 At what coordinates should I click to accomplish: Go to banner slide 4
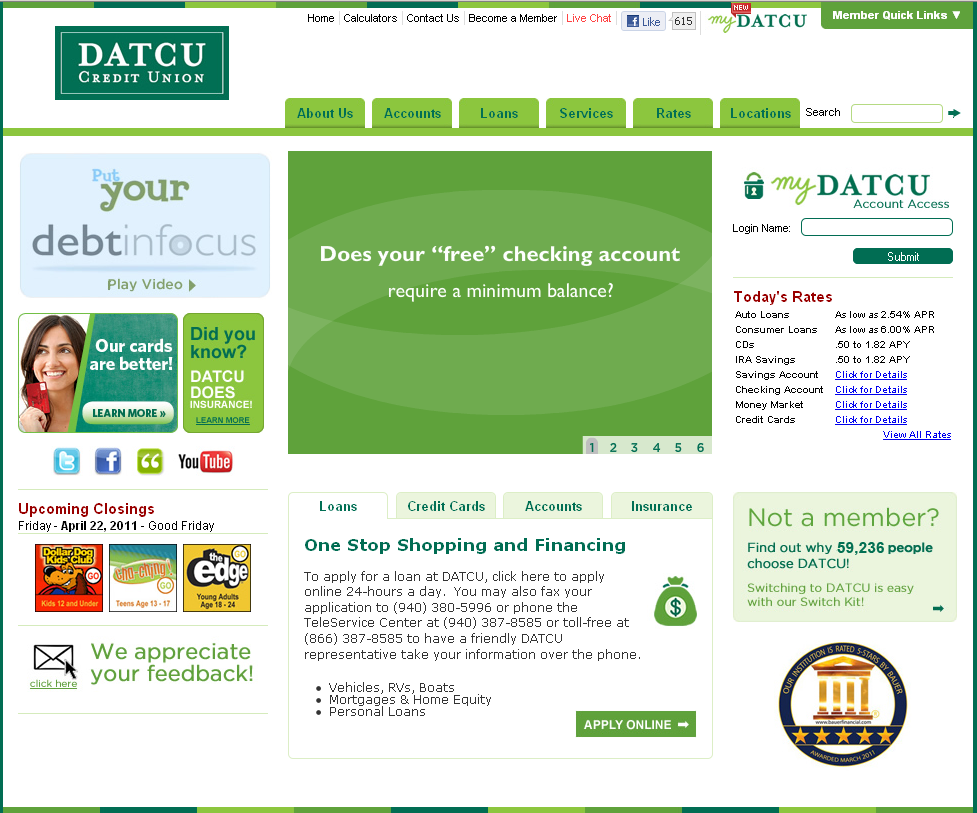click(656, 447)
